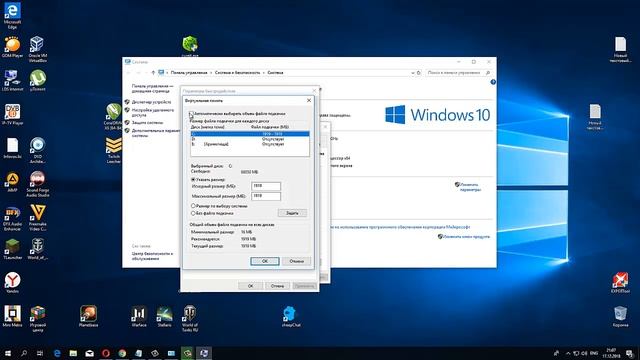Confirm virtual memory dialog with OK

264,261
